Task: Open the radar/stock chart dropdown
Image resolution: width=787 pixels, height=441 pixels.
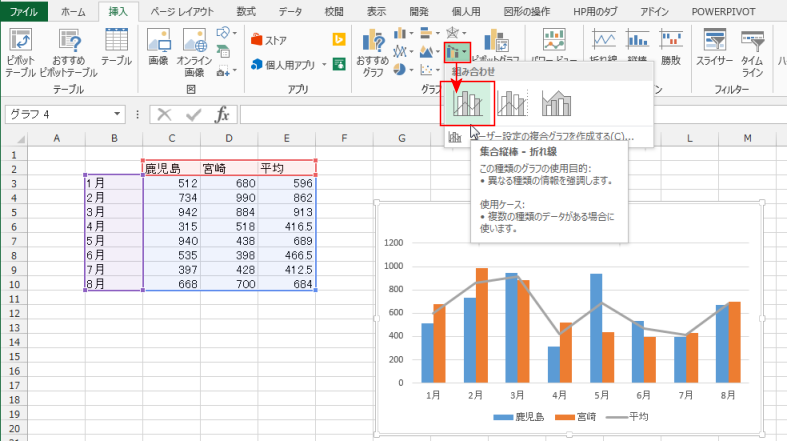Action: point(456,34)
